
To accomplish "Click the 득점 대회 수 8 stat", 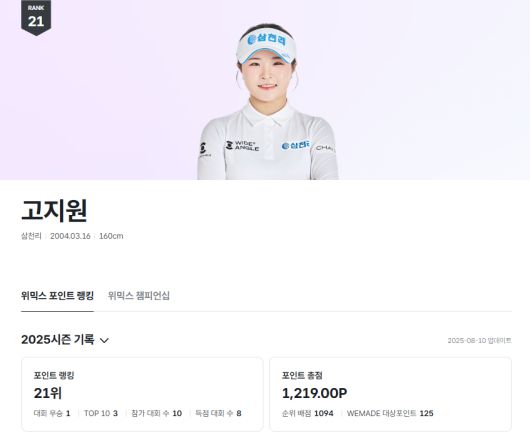I will (x=218, y=413).
